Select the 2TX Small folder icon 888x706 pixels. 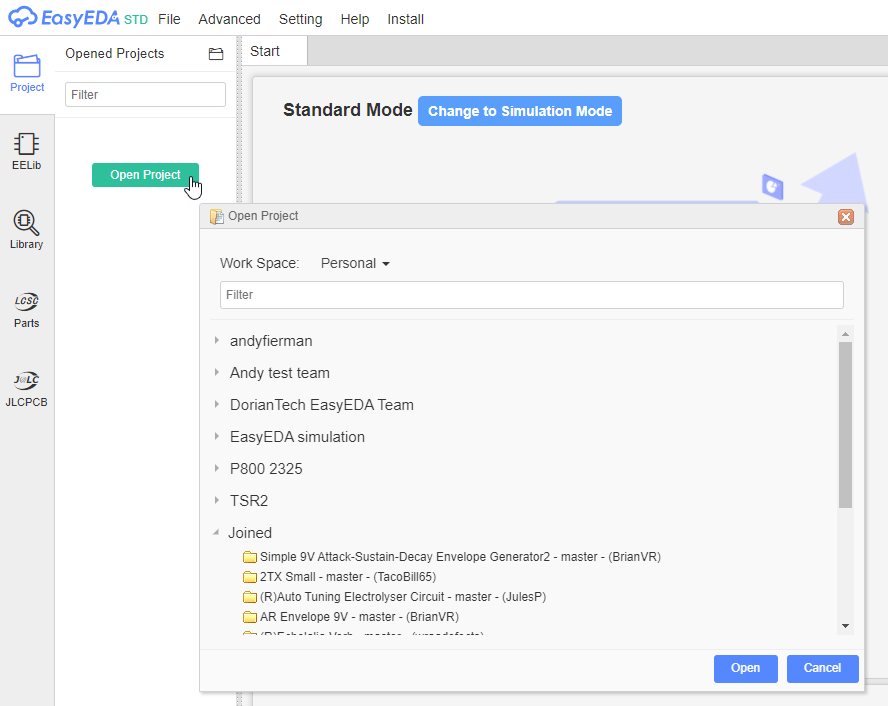point(250,577)
